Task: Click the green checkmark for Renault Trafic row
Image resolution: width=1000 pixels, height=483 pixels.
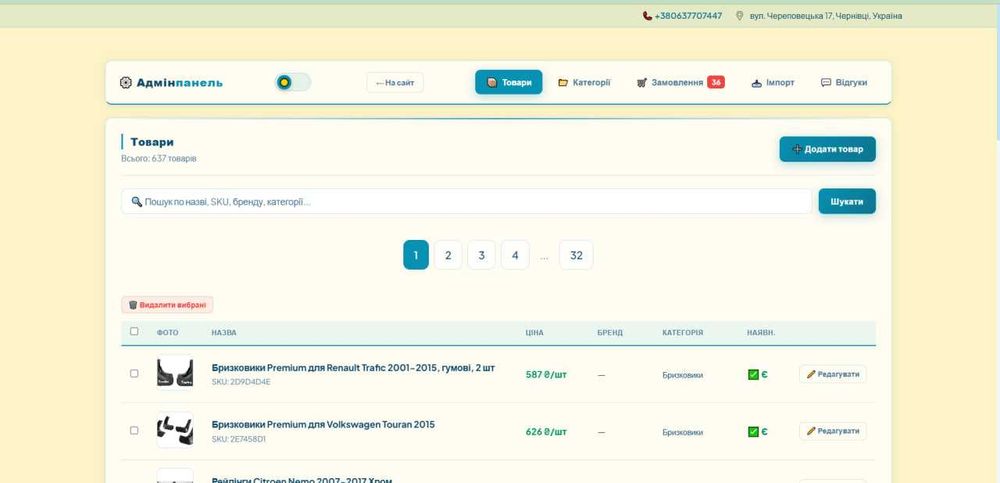Action: pyautogui.click(x=753, y=375)
